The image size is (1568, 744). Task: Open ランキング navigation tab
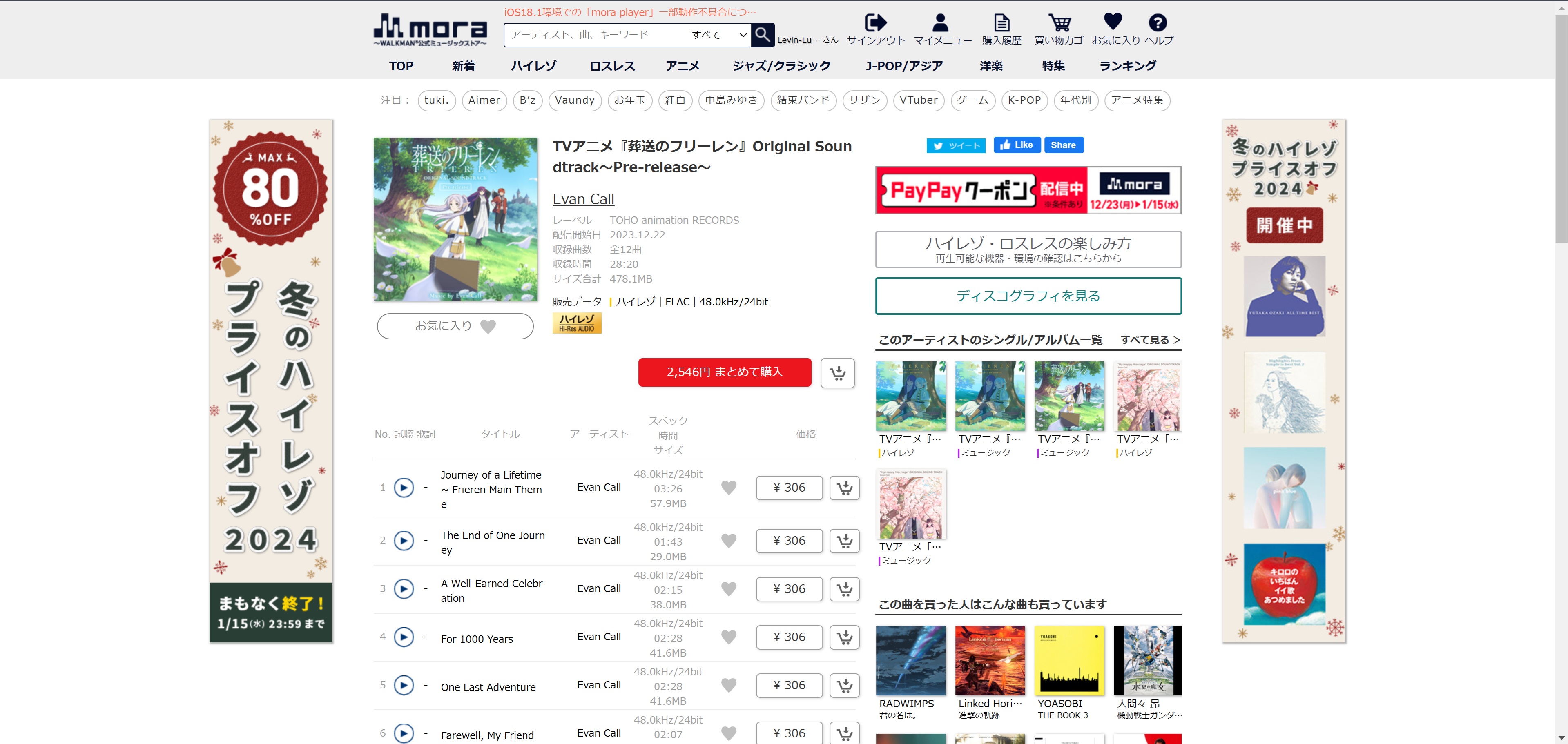[1127, 66]
